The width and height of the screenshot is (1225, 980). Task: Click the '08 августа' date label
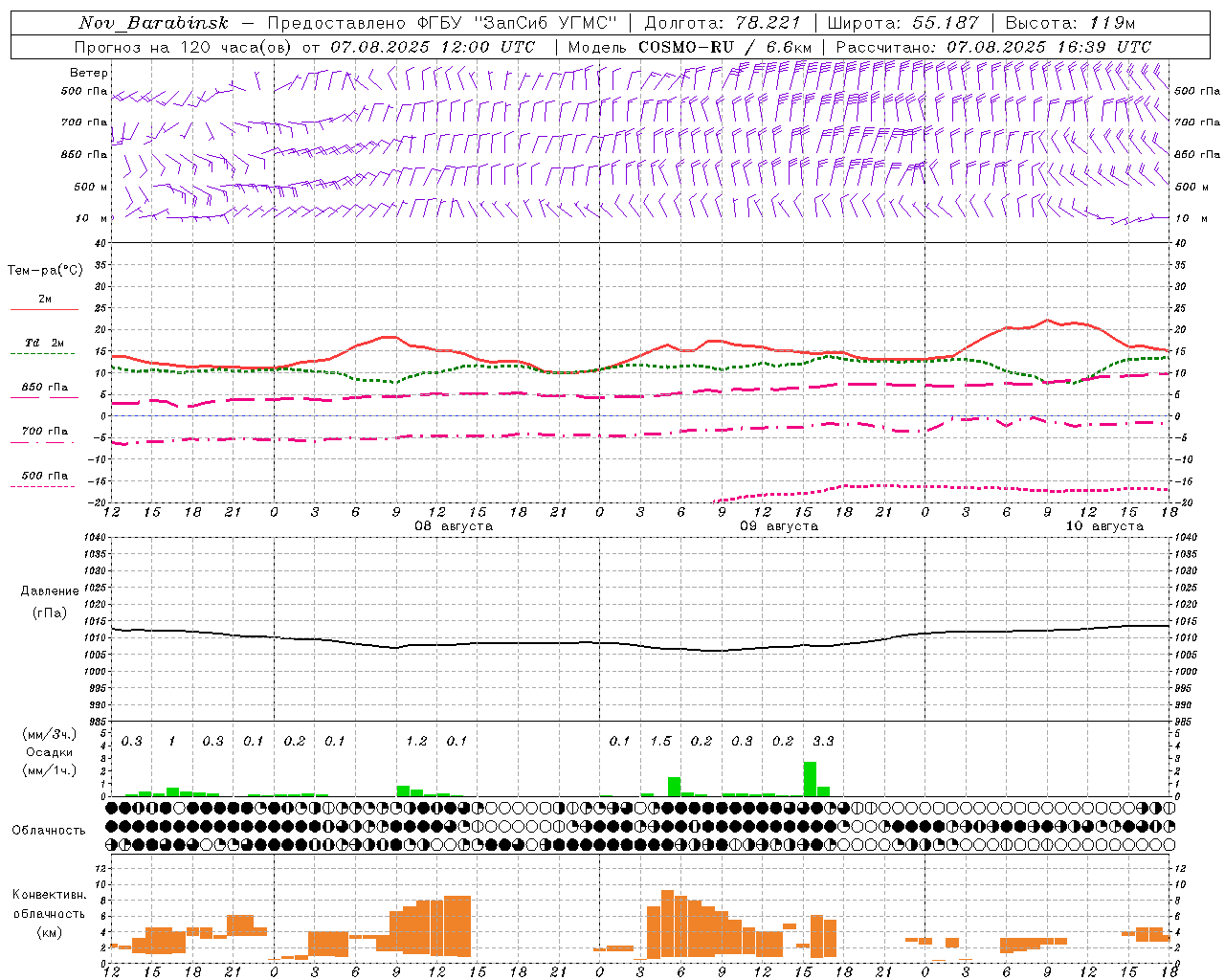(454, 526)
